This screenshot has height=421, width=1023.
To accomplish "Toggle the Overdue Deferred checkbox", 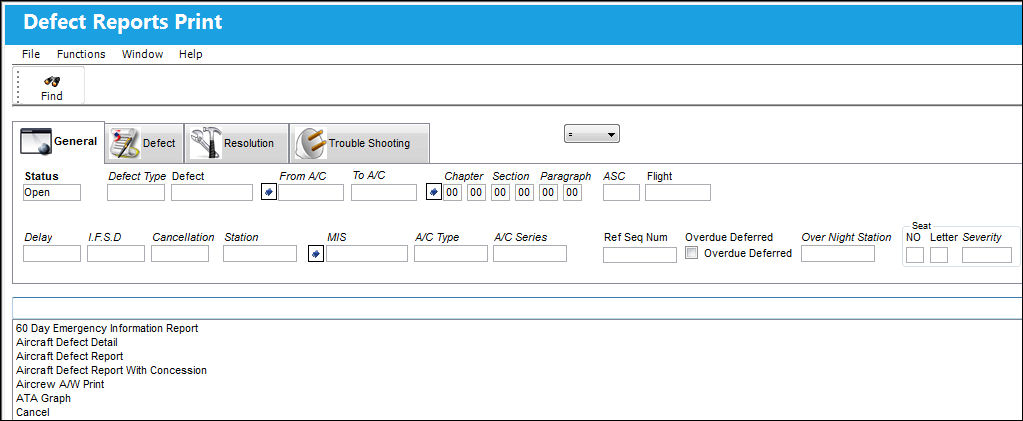I will [x=692, y=253].
